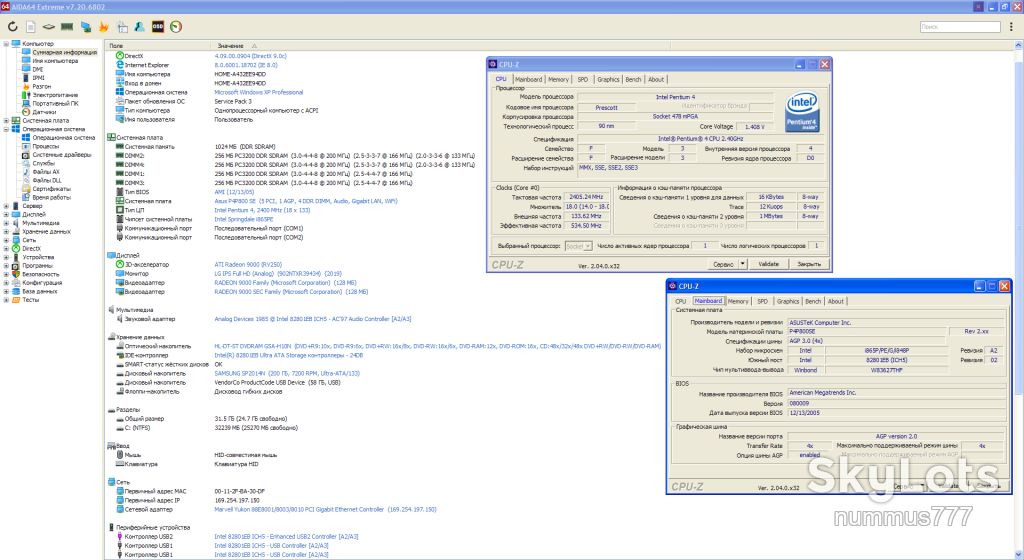Select Сертификаты tree item
Viewport: 1024px width, 560px height.
(51, 189)
